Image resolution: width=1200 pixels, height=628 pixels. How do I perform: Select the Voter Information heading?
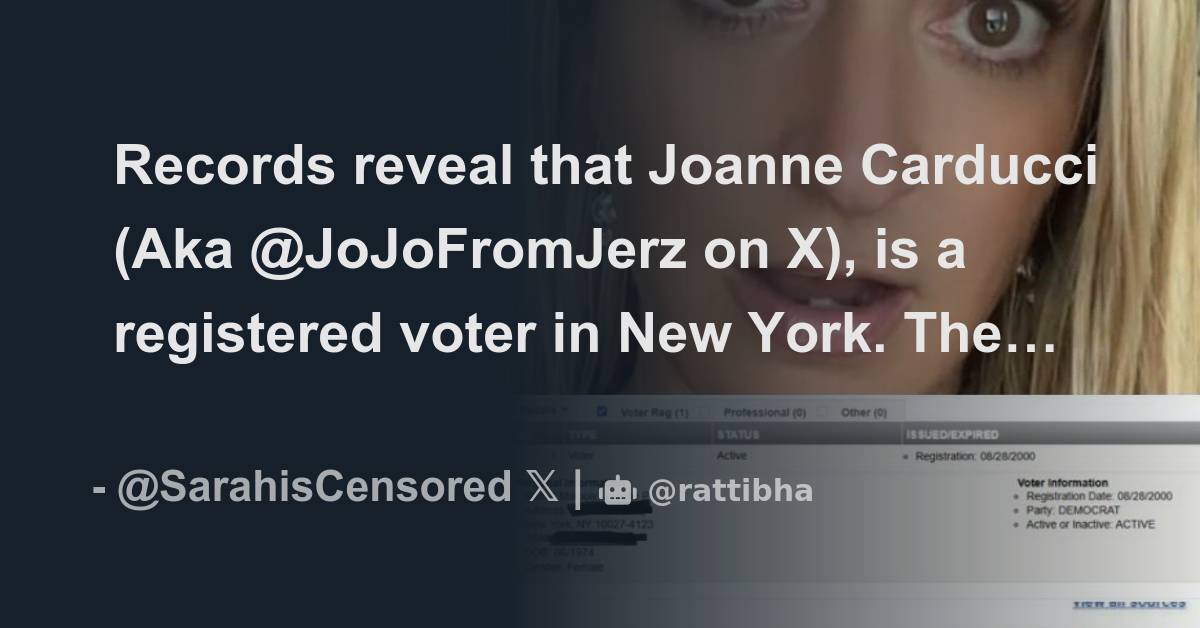point(1061,483)
